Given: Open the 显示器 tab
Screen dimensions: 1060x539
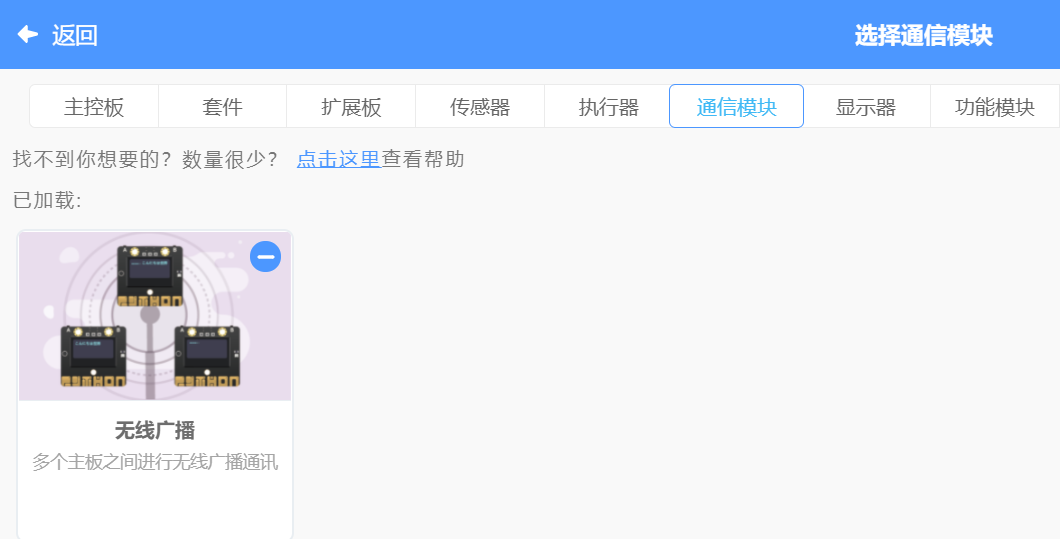Looking at the screenshot, I should tap(866, 106).
